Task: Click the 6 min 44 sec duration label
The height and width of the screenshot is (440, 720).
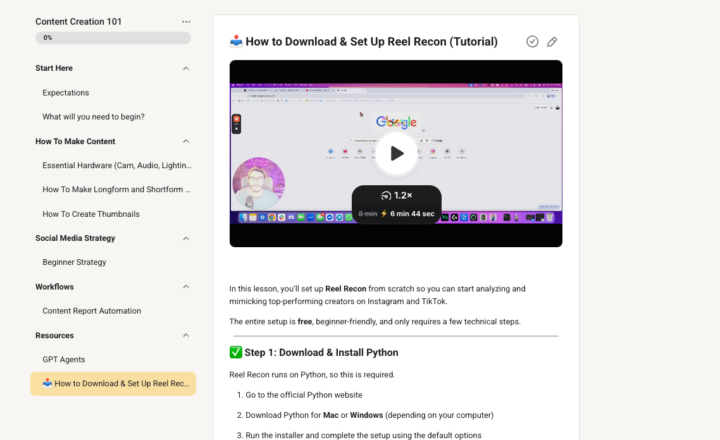Action: [412, 214]
